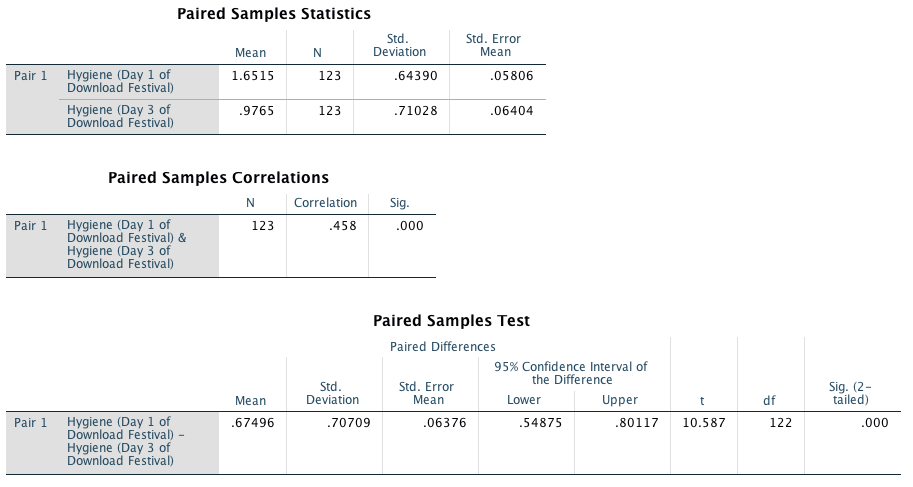Click the Pair 1 label in Correlations table
Screen dimensions: 913x487
click(x=31, y=225)
